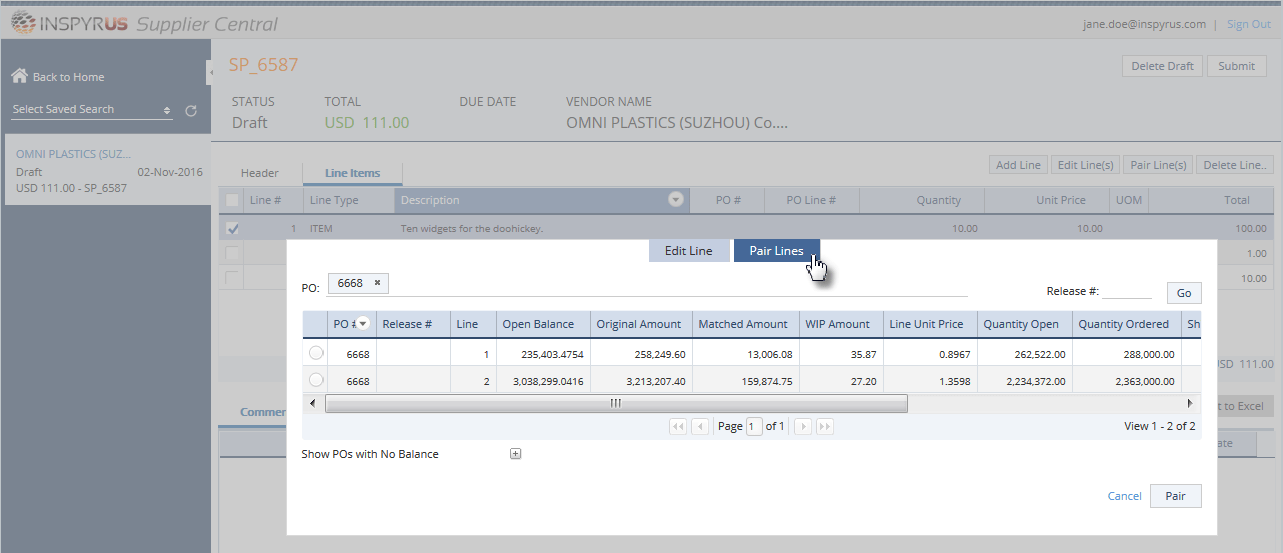Click the Cancel link
1283x553 pixels.
click(x=1125, y=496)
